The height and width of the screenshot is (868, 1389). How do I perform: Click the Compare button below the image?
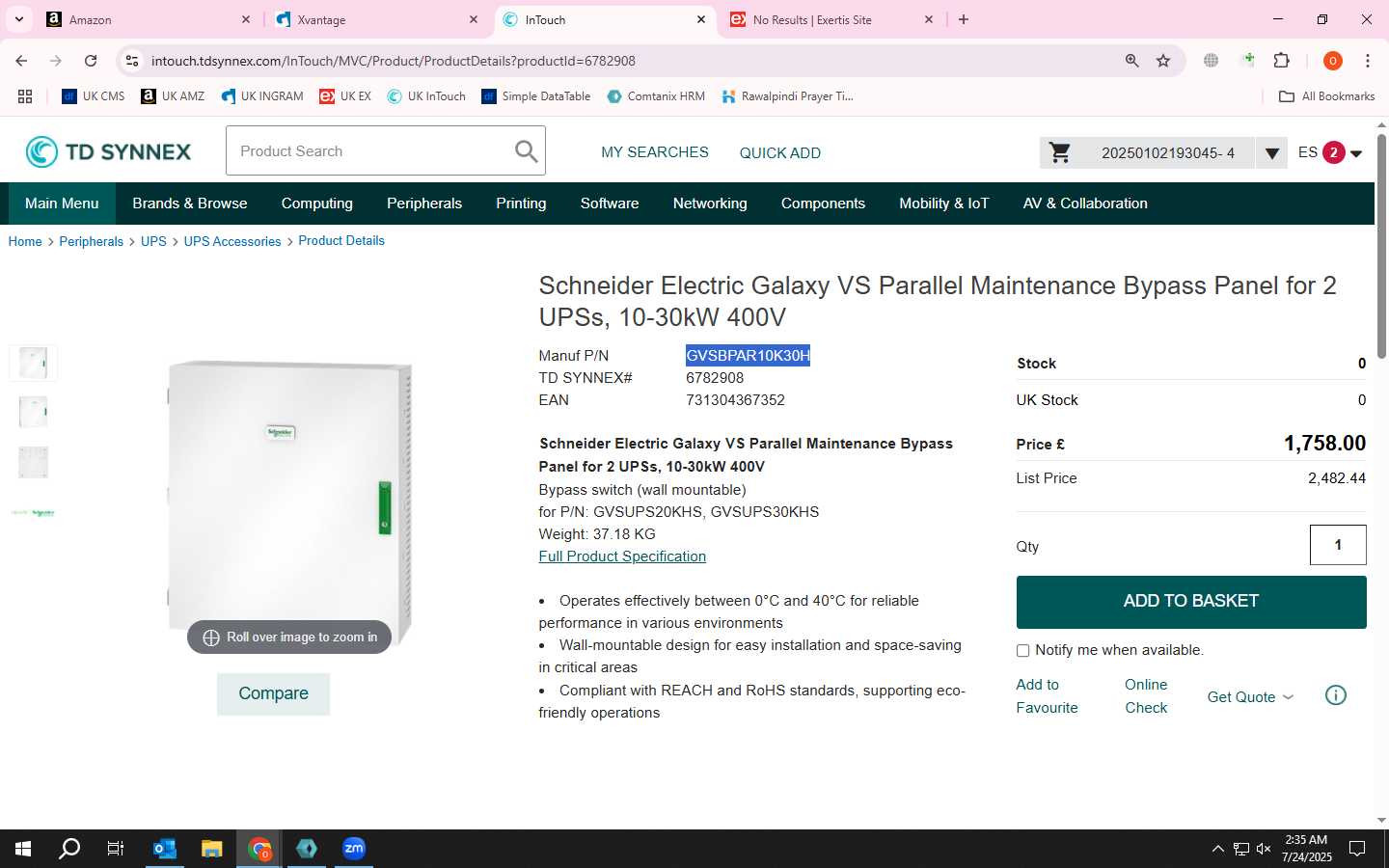pos(273,693)
